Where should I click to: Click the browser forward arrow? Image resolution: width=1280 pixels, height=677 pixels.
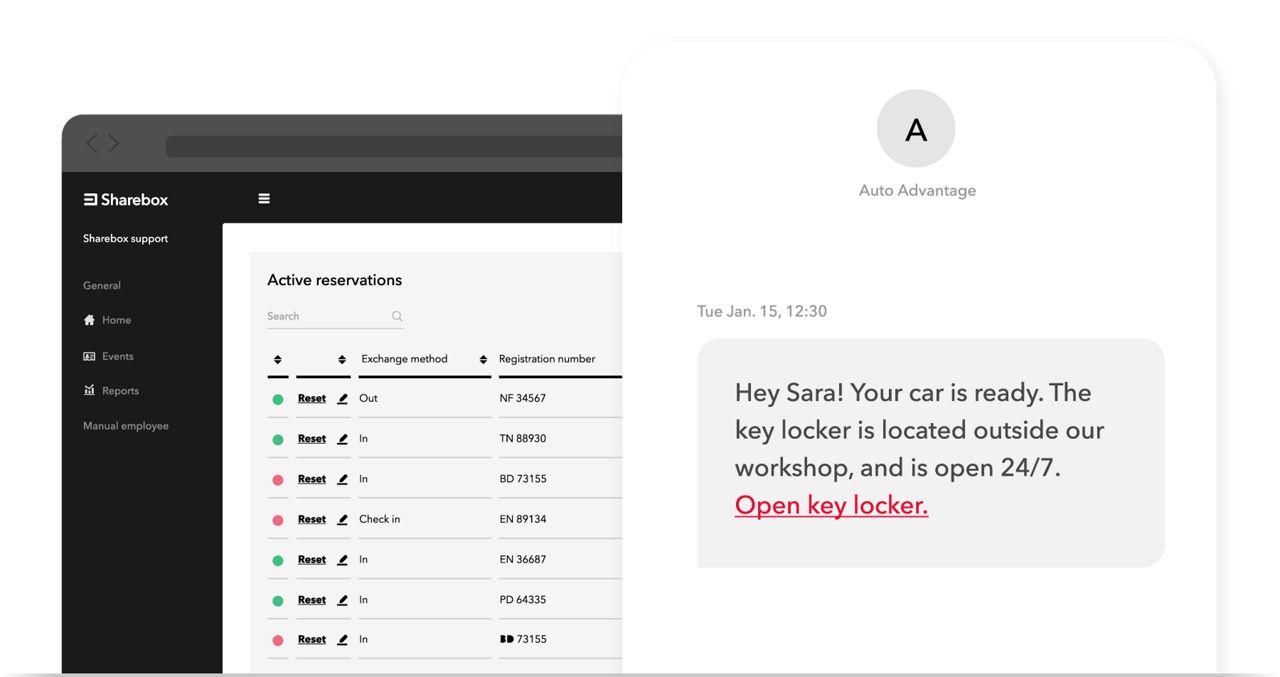pyautogui.click(x=113, y=144)
